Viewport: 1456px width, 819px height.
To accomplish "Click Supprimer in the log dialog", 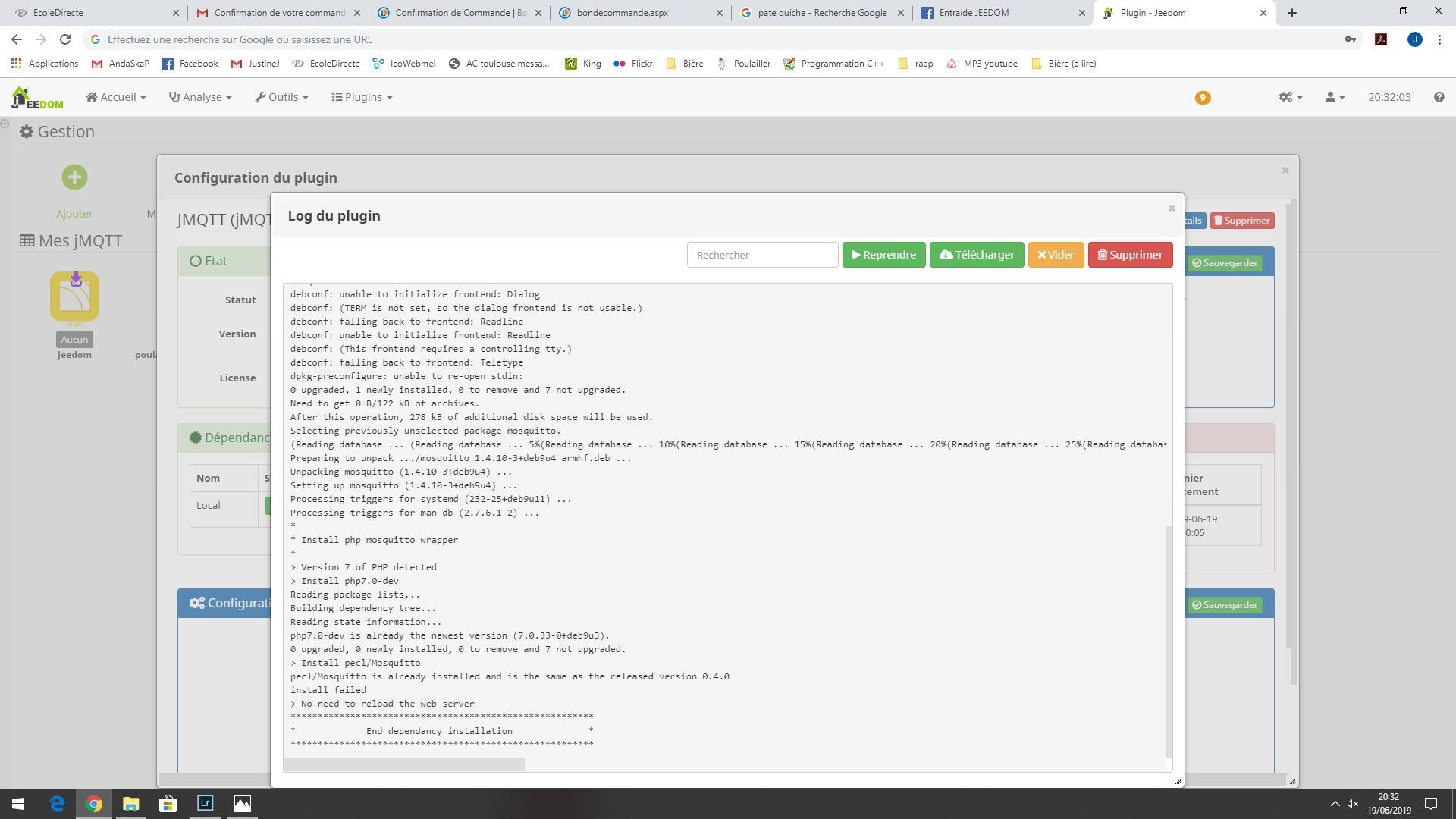I will [1130, 255].
